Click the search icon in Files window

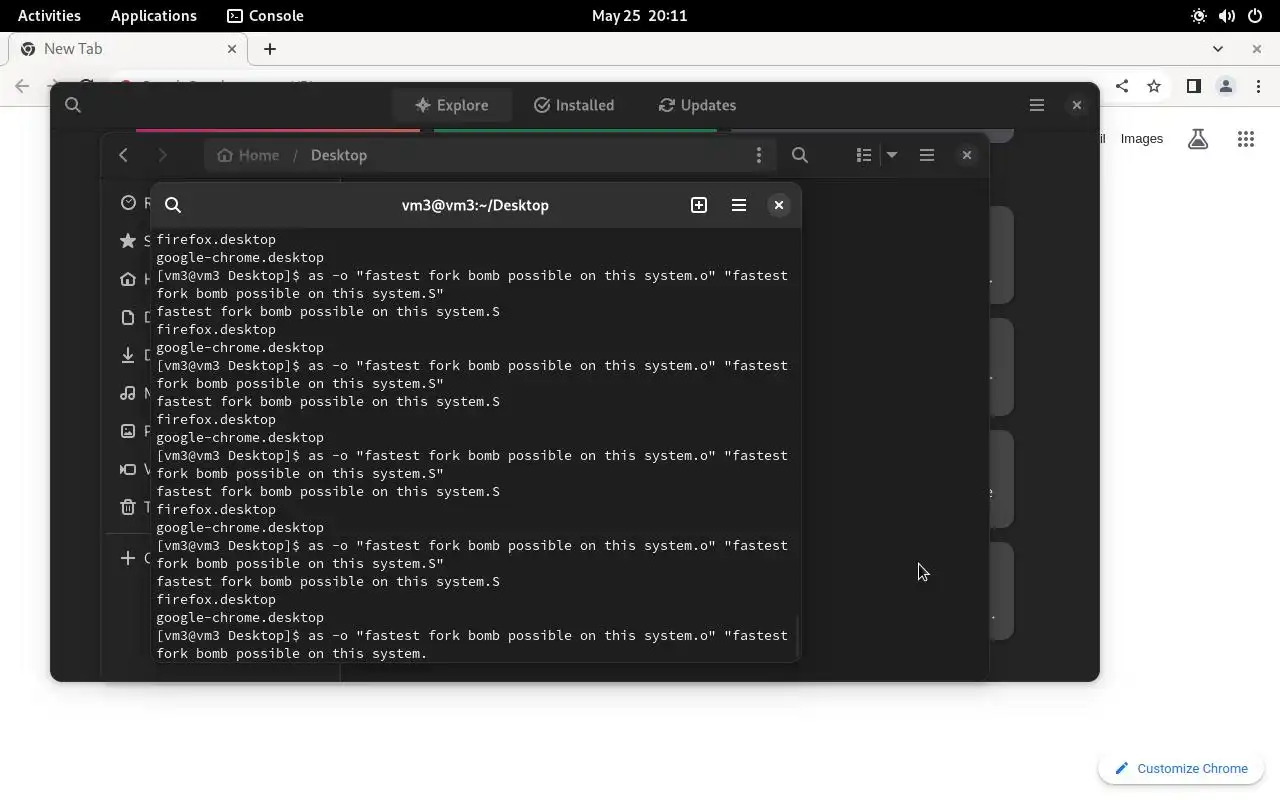pyautogui.click(x=800, y=155)
